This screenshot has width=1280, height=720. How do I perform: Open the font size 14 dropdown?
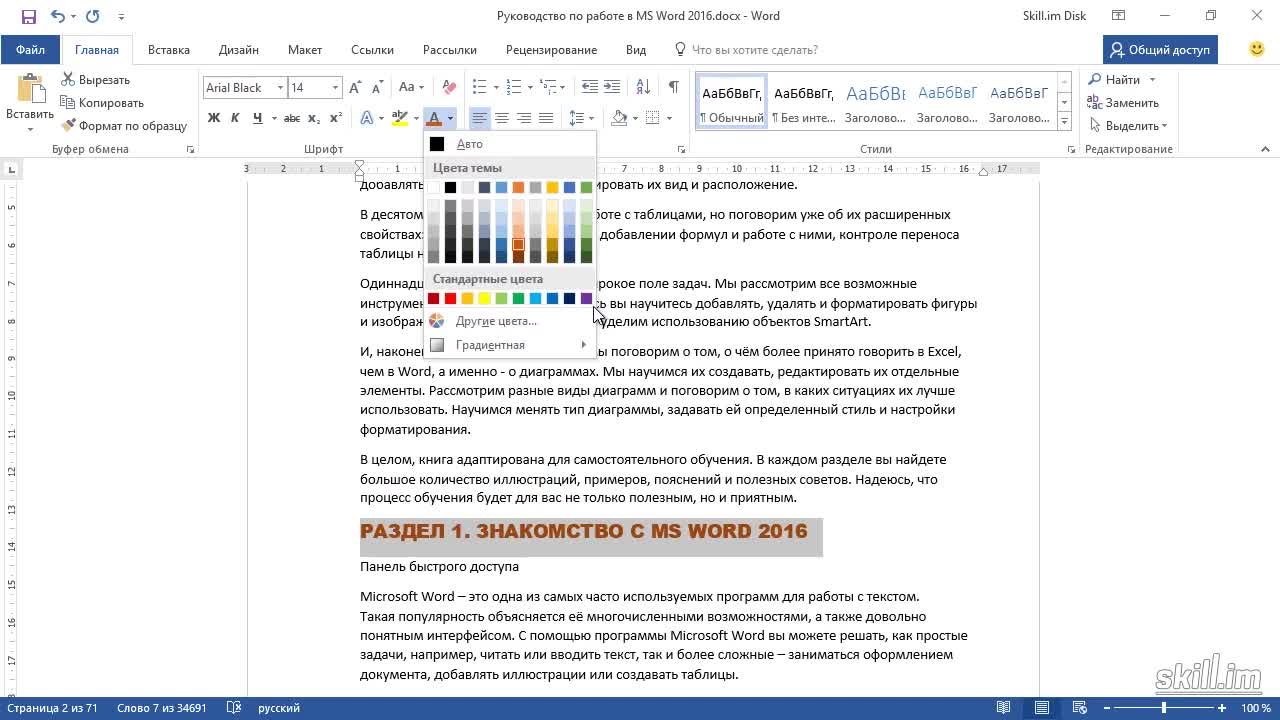[x=336, y=88]
